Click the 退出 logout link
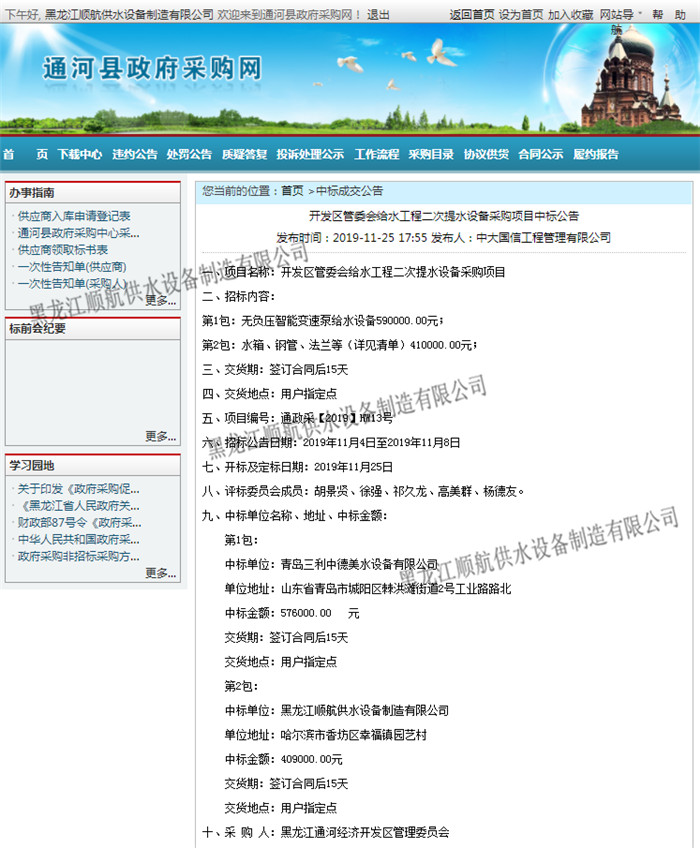This screenshot has width=700, height=848. pyautogui.click(x=378, y=14)
